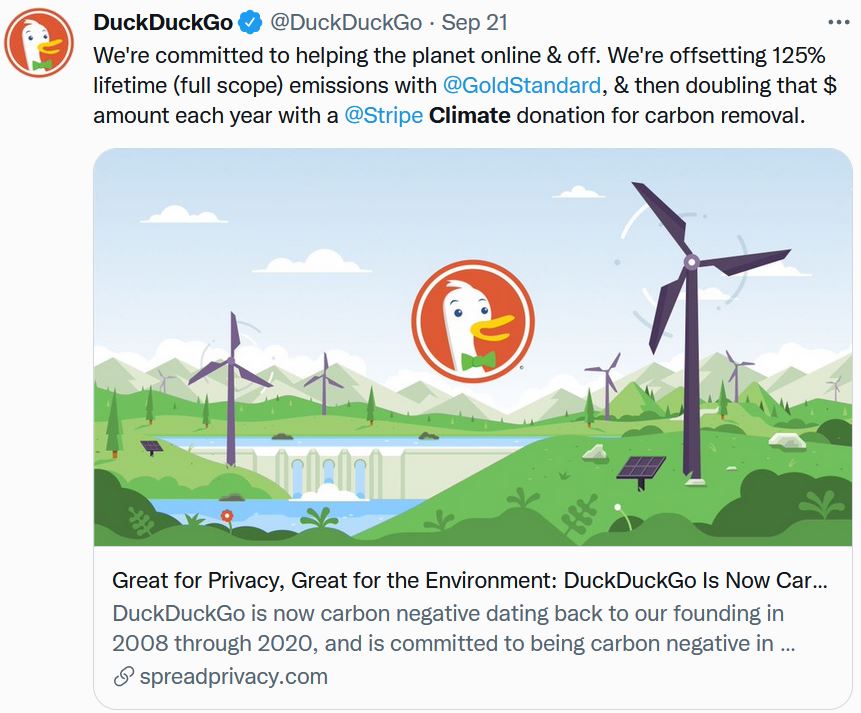Click the red flower in the illustration
Screen dimensions: 861x713
[227, 515]
